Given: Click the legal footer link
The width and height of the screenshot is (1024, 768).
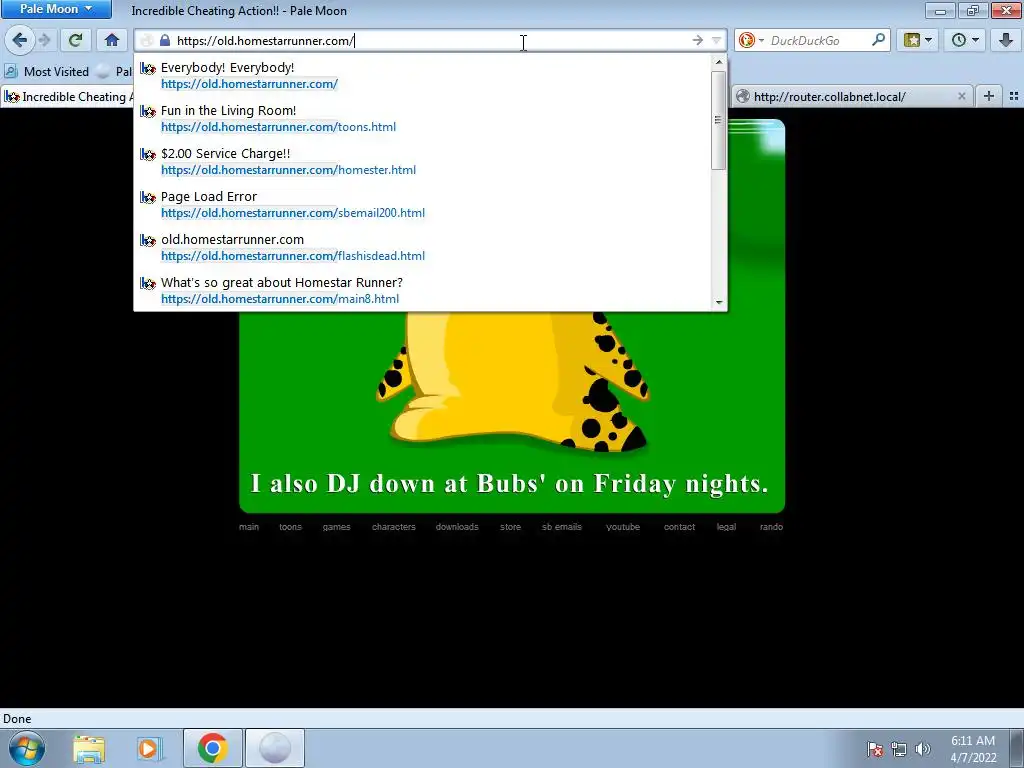Looking at the screenshot, I should click(x=726, y=527).
